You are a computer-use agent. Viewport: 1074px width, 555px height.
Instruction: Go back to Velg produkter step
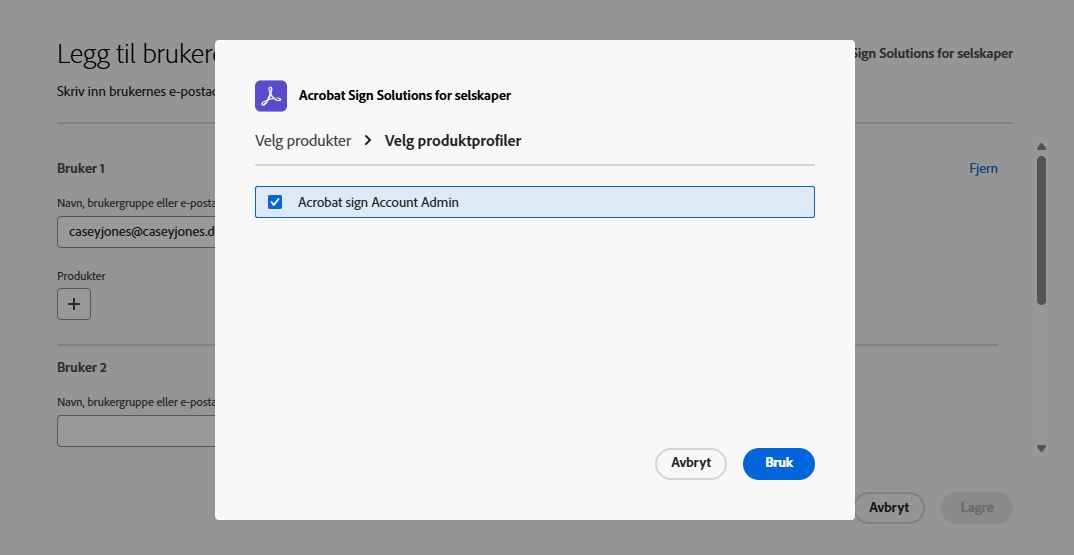(303, 141)
